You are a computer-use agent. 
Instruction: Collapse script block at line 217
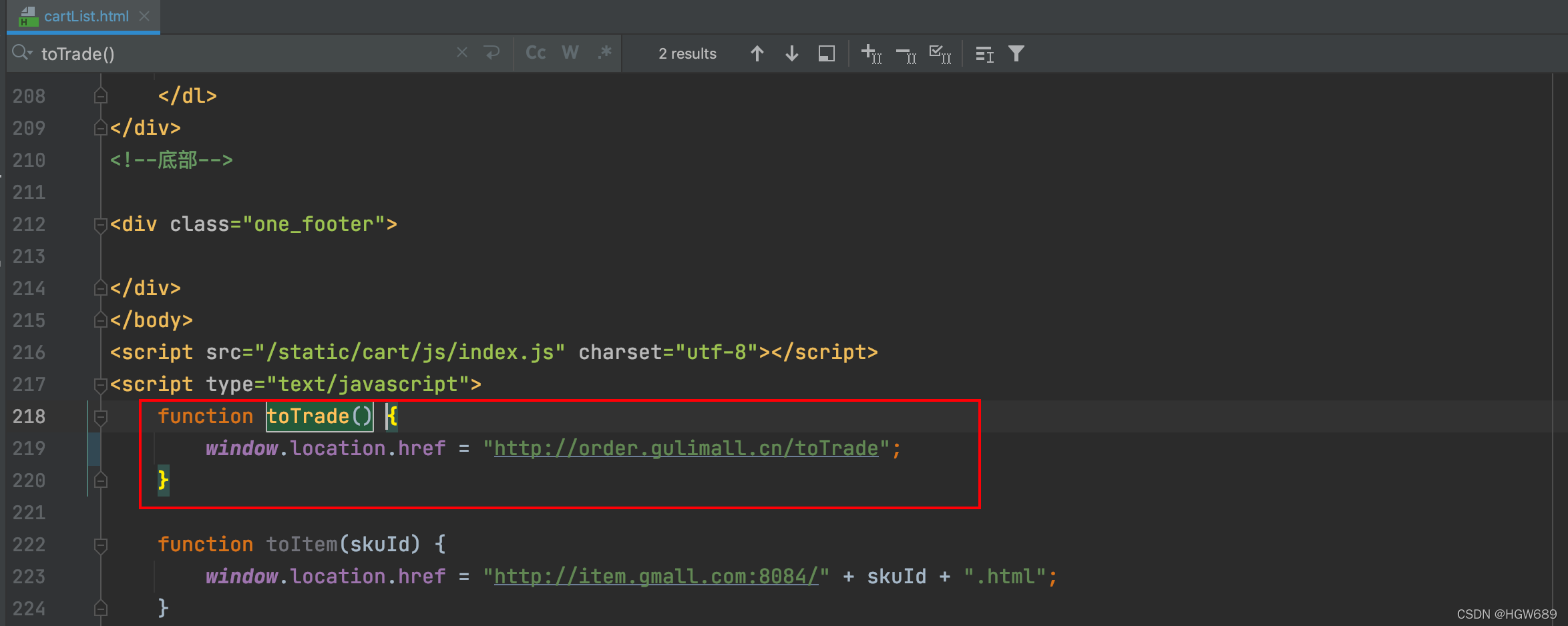[x=101, y=384]
